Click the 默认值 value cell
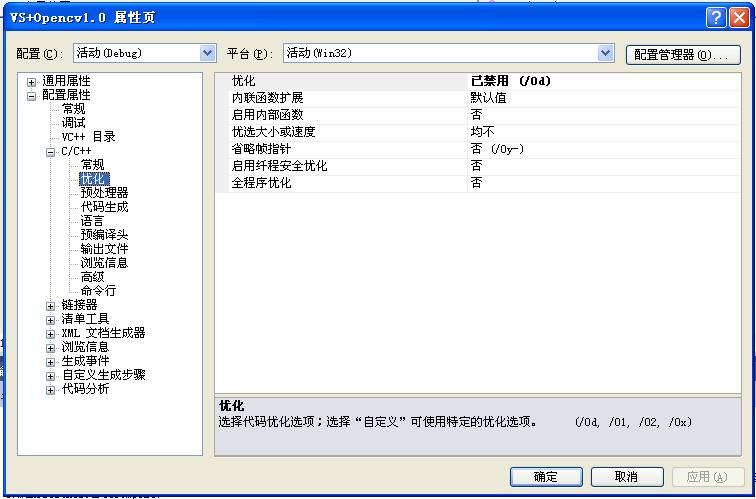The width and height of the screenshot is (756, 499). pyautogui.click(x=604, y=98)
